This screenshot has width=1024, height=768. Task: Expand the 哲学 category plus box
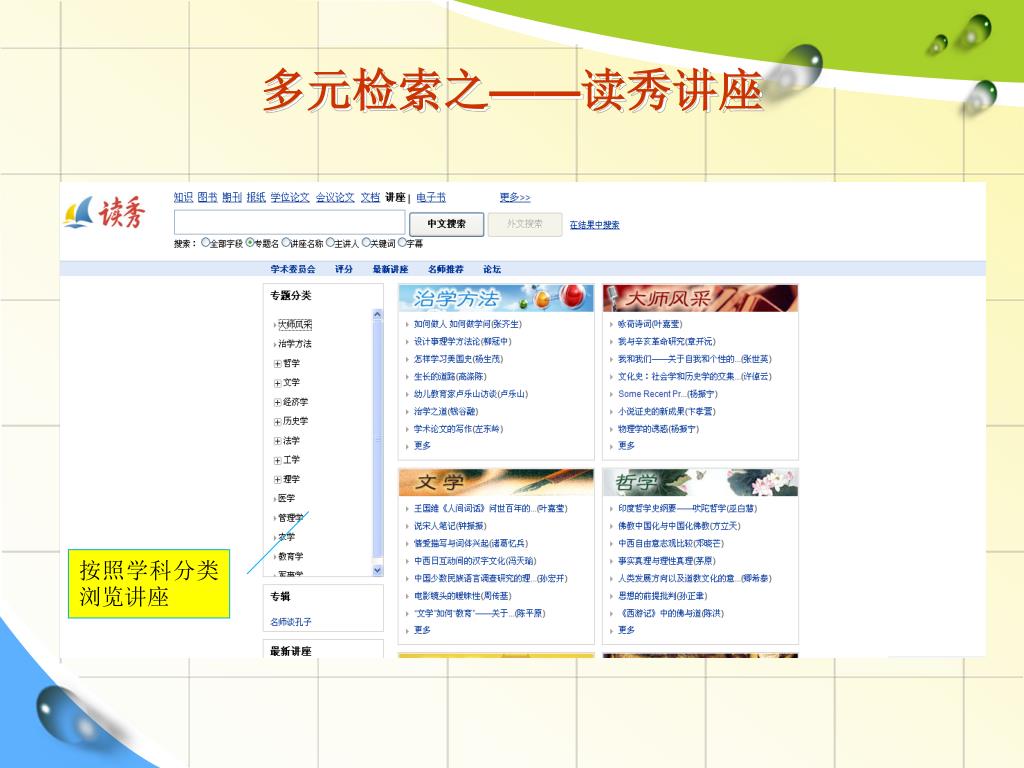coord(278,364)
